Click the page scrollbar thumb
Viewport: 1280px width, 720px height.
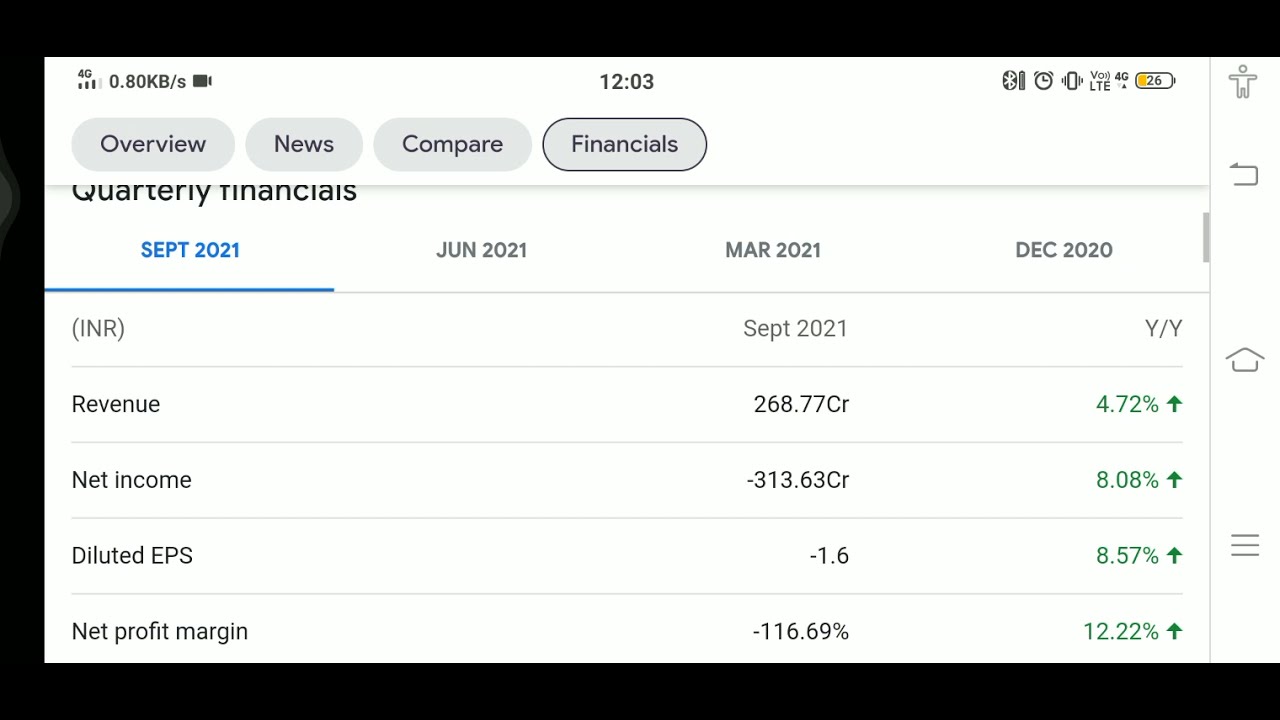[1206, 238]
